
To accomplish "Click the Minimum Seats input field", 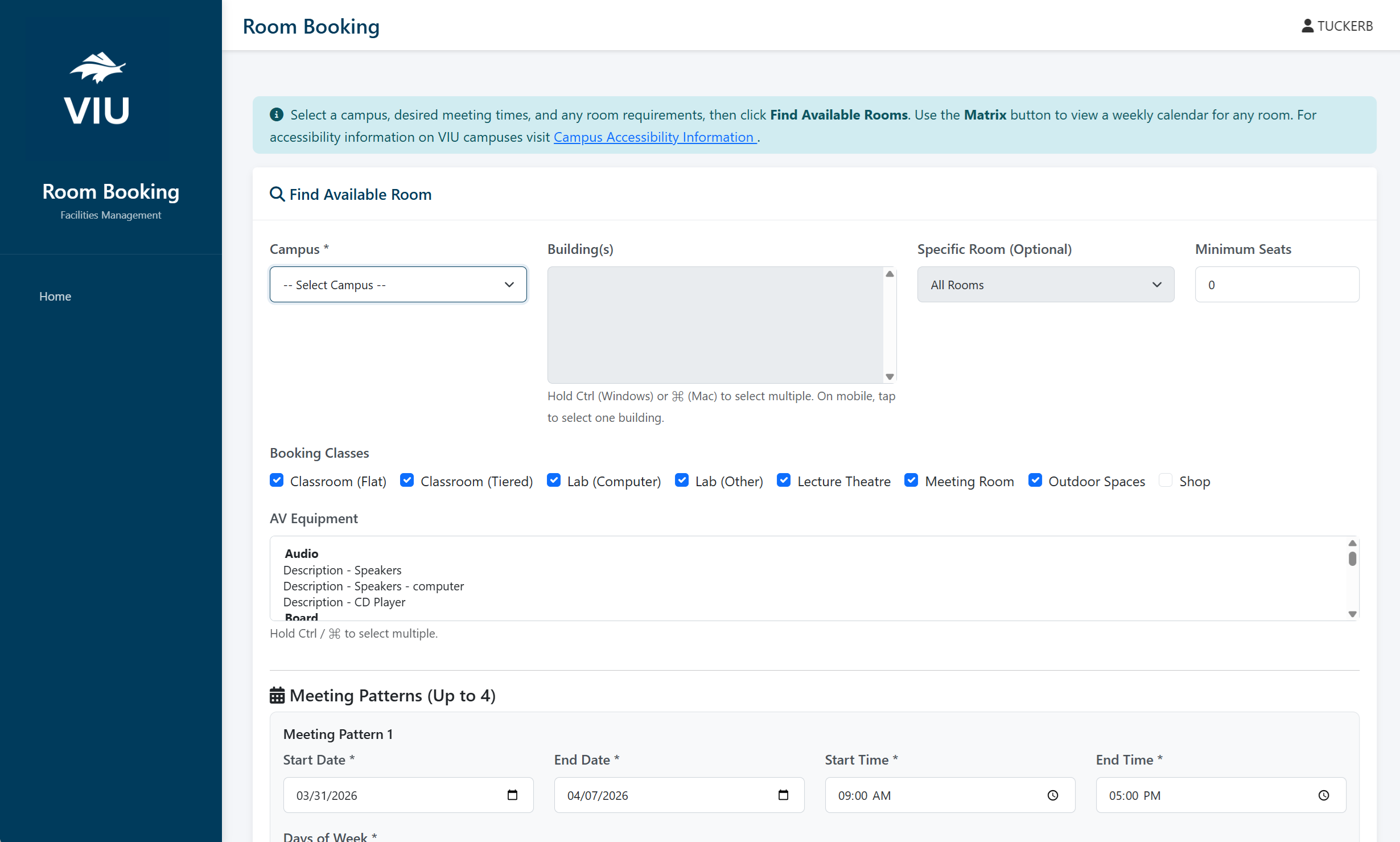I will click(1277, 285).
